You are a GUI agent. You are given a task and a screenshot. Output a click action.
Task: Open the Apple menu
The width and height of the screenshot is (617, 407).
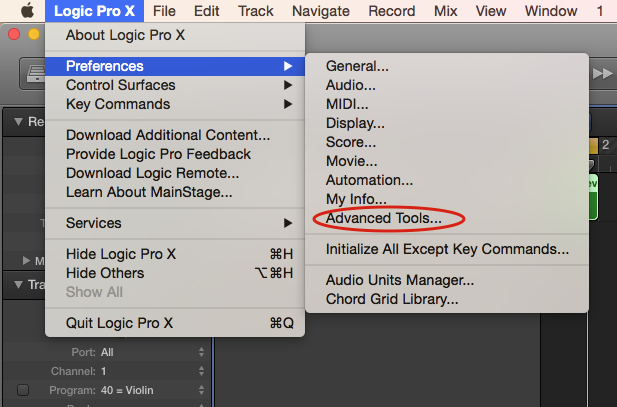coord(27,11)
